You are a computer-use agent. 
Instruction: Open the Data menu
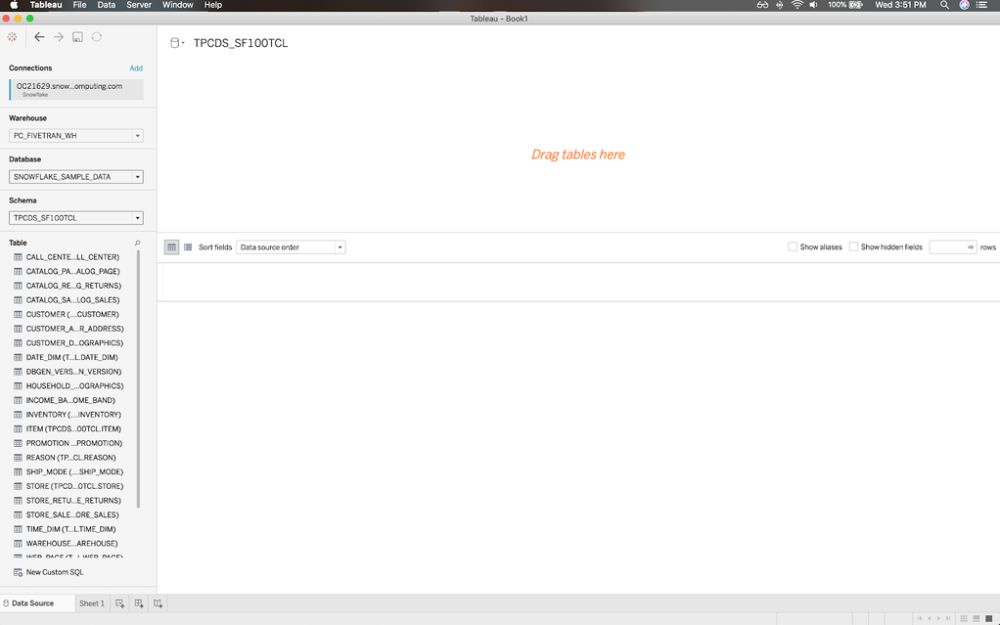pos(107,5)
